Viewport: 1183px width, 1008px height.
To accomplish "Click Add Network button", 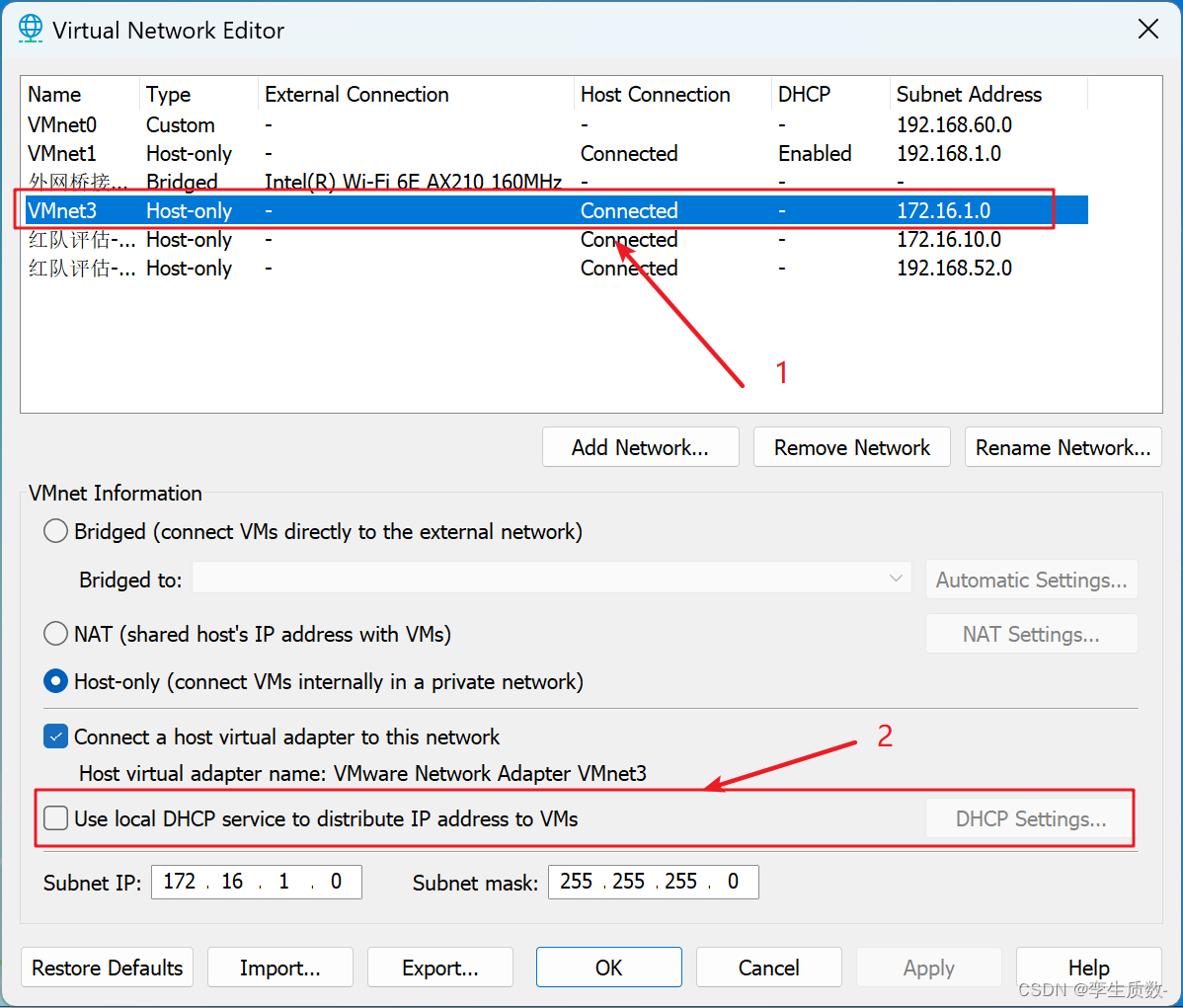I will click(640, 447).
